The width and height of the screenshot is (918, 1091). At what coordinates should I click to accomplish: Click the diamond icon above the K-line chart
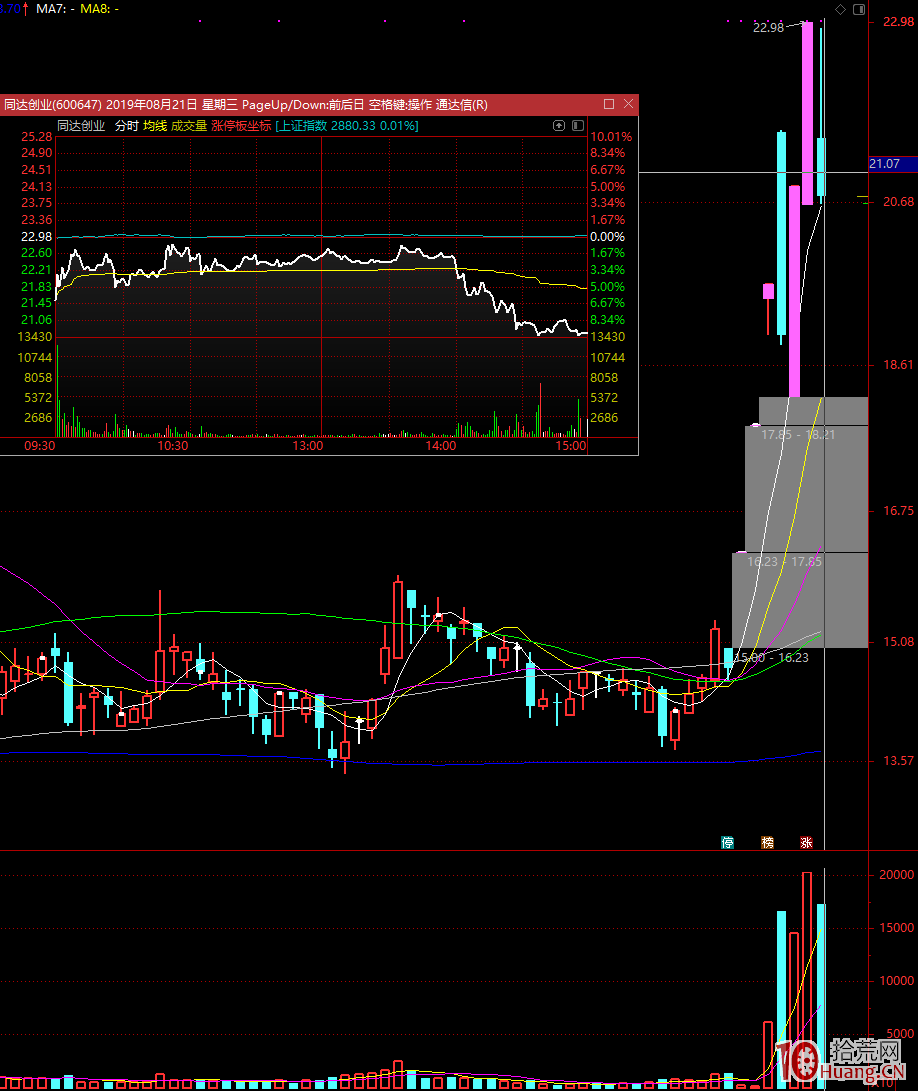[x=840, y=9]
